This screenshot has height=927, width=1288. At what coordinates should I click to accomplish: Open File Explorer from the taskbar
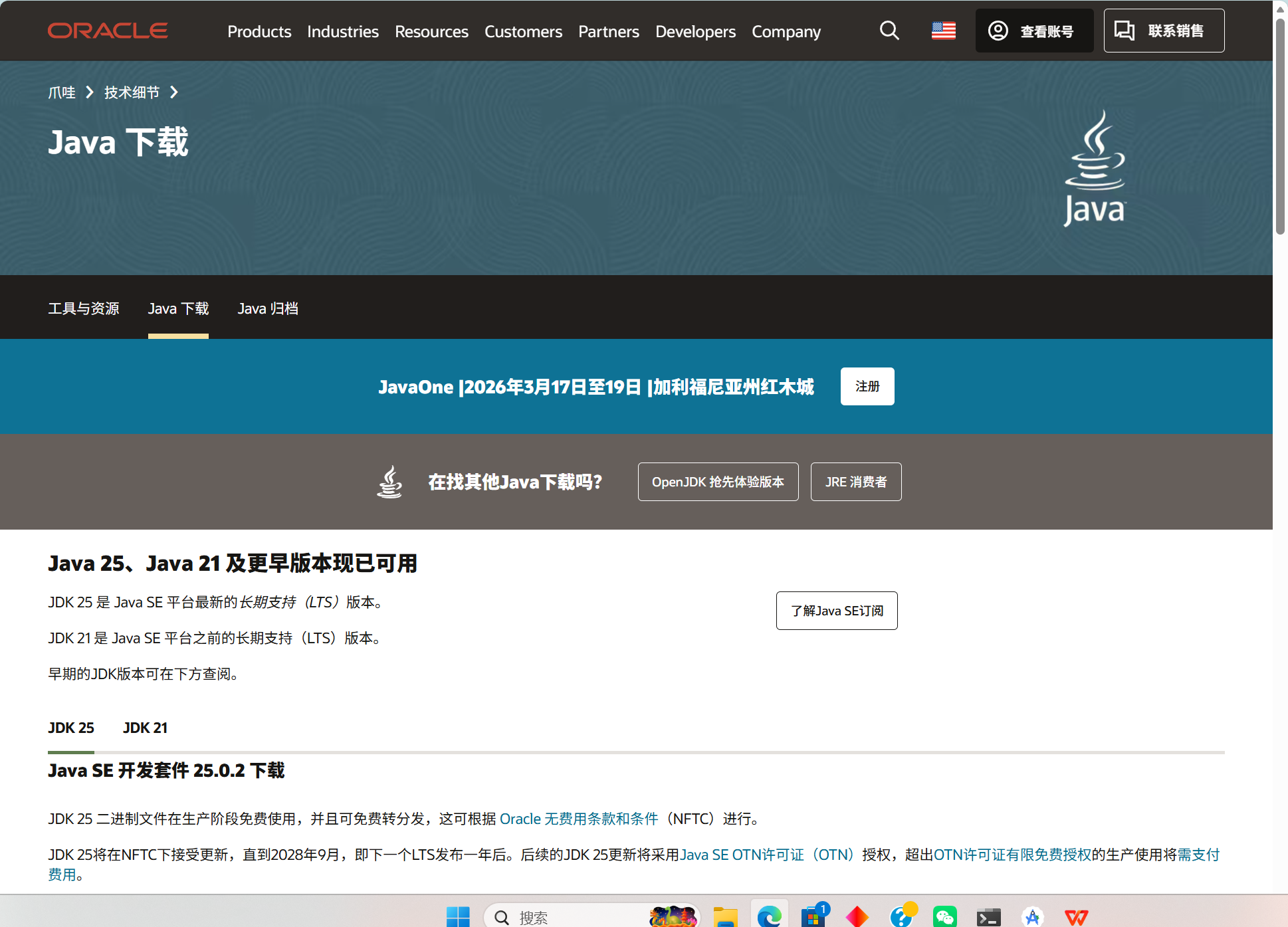[725, 916]
